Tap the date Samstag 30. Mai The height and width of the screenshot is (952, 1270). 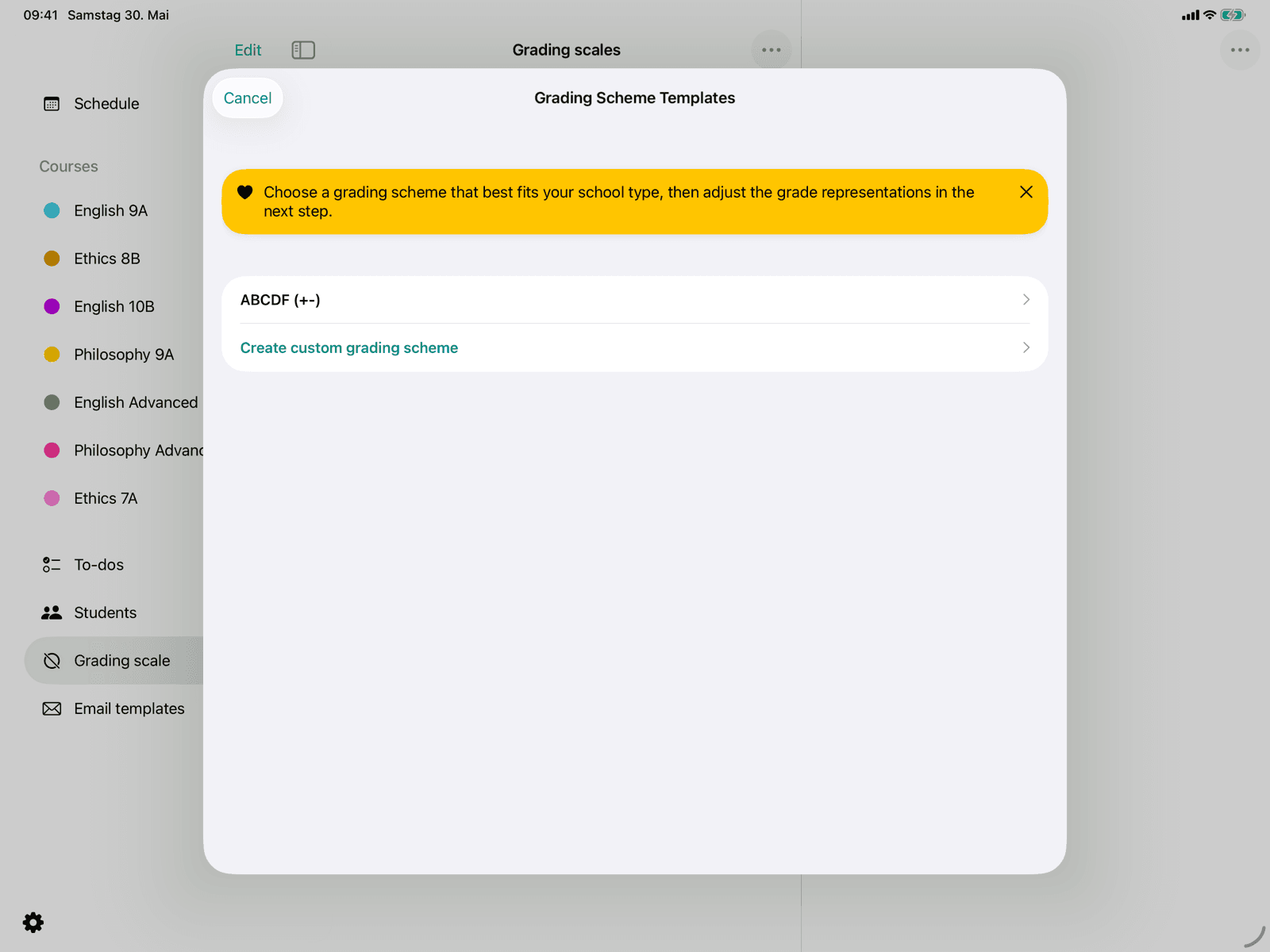point(118,15)
